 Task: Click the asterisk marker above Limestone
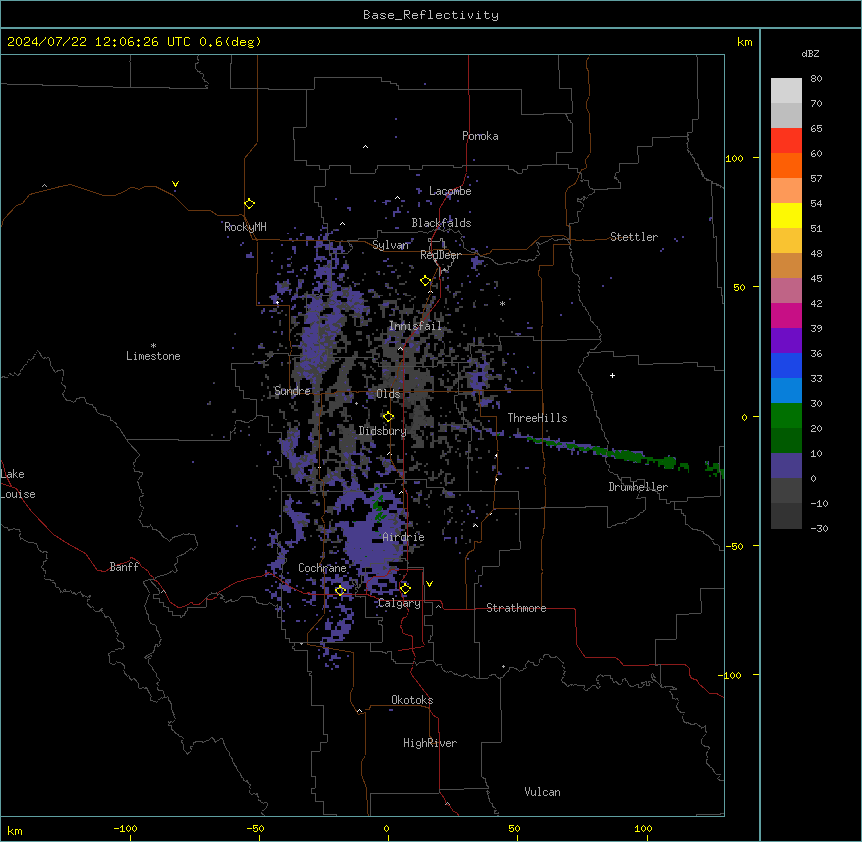click(153, 346)
